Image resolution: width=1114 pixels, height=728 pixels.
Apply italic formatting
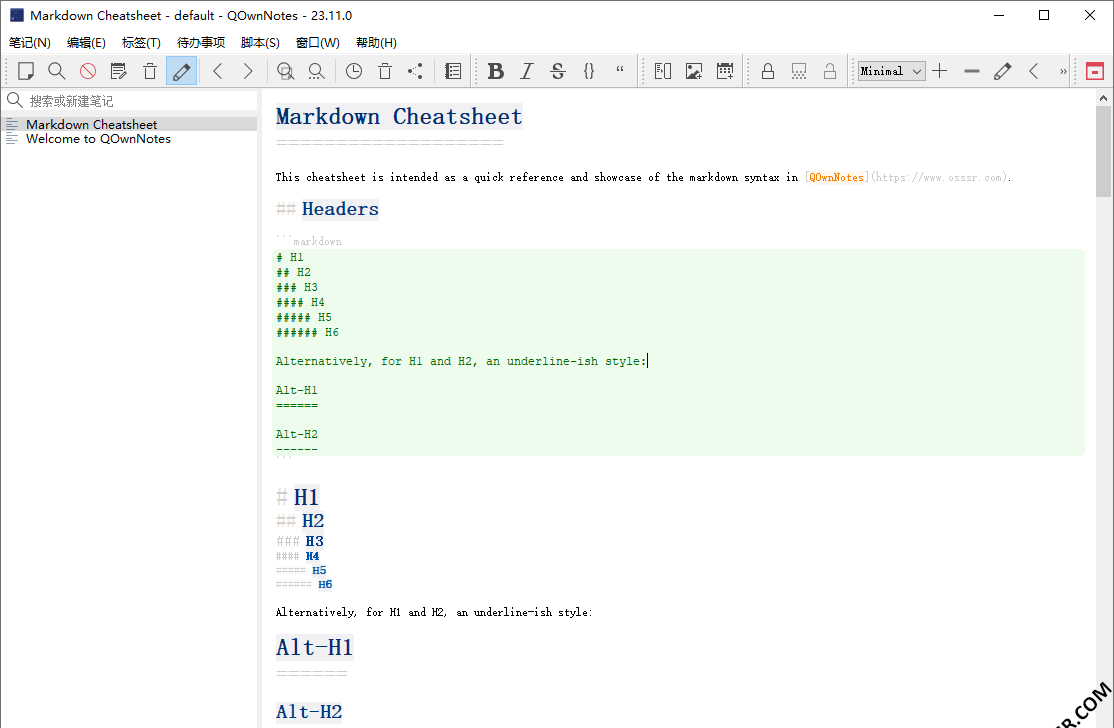pyautogui.click(x=526, y=71)
